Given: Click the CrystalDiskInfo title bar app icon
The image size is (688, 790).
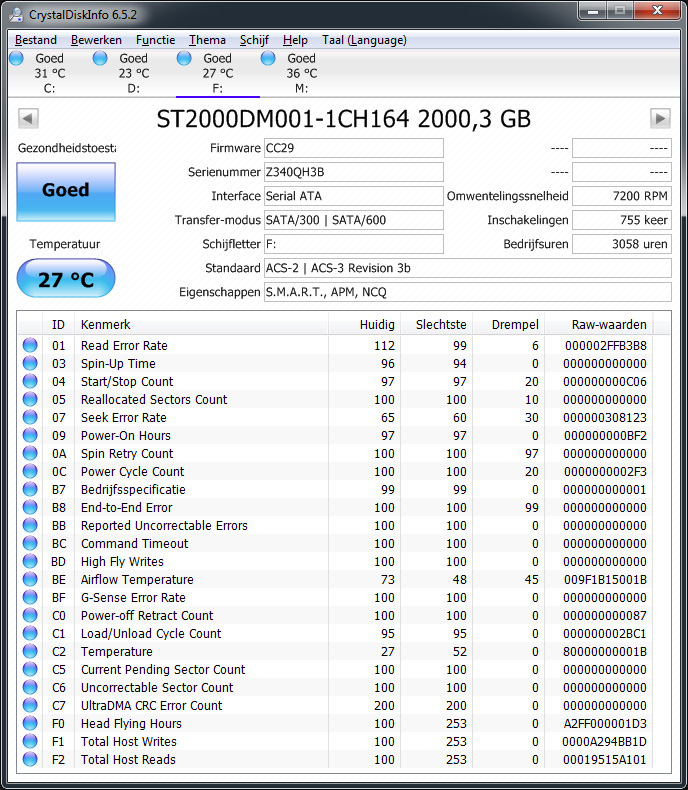Looking at the screenshot, I should pyautogui.click(x=16, y=15).
